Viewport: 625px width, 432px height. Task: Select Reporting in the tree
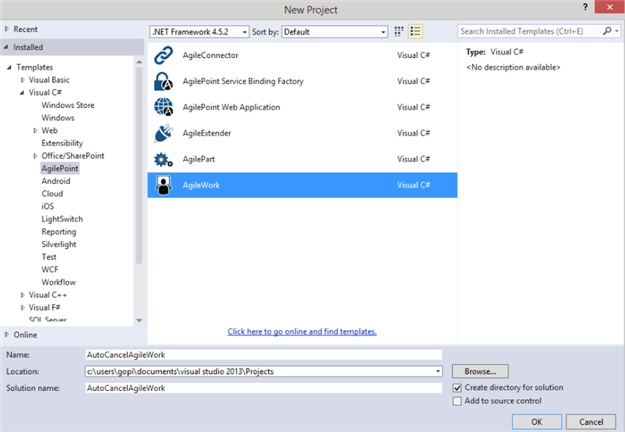coord(59,232)
